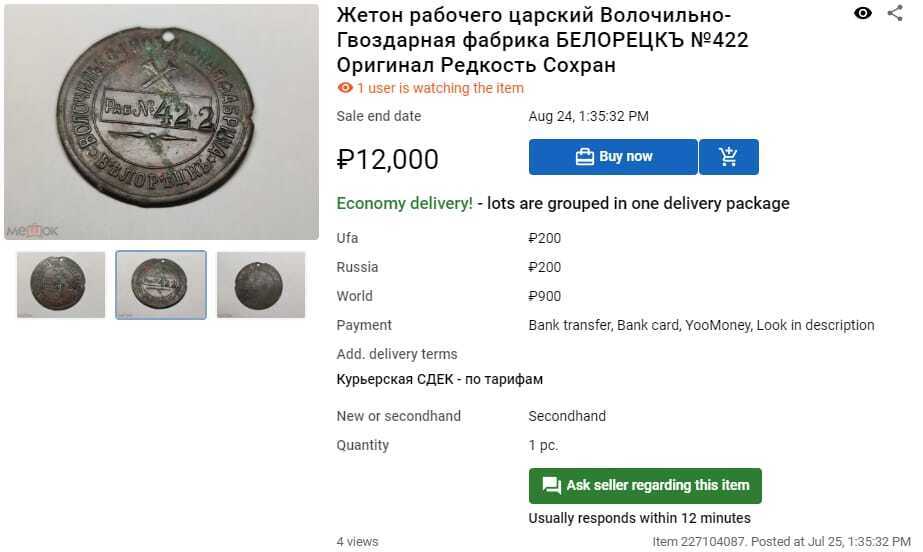
Task: Click the Meshok watermark logo
Action: 32,230
